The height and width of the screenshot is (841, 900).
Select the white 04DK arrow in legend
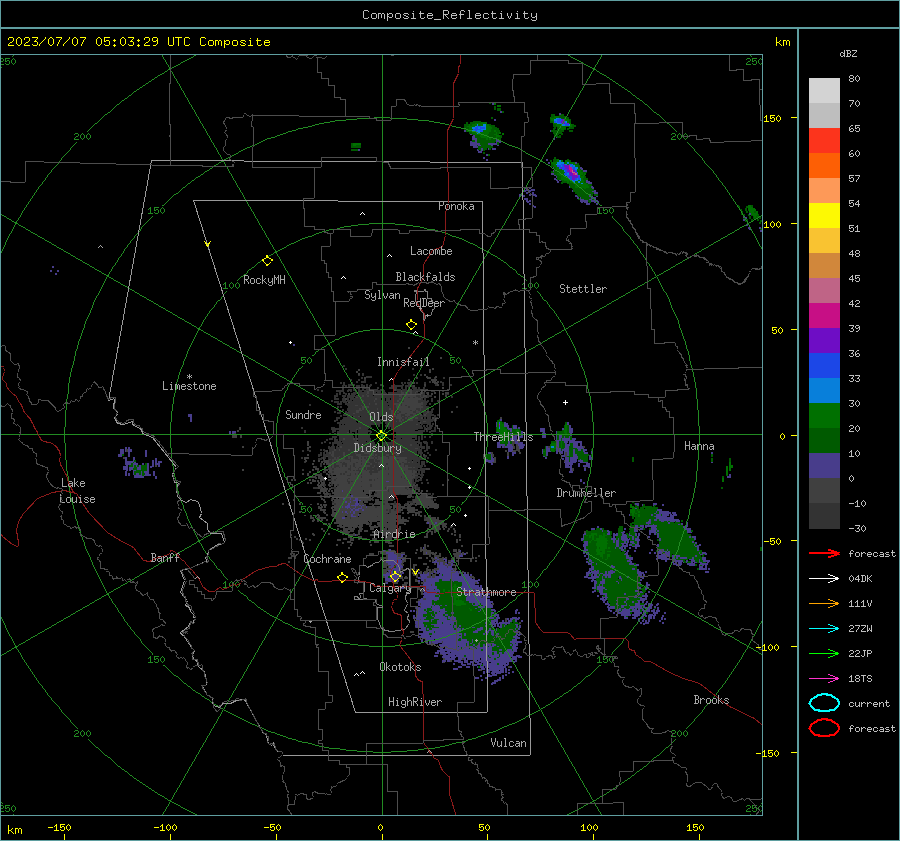tap(824, 579)
